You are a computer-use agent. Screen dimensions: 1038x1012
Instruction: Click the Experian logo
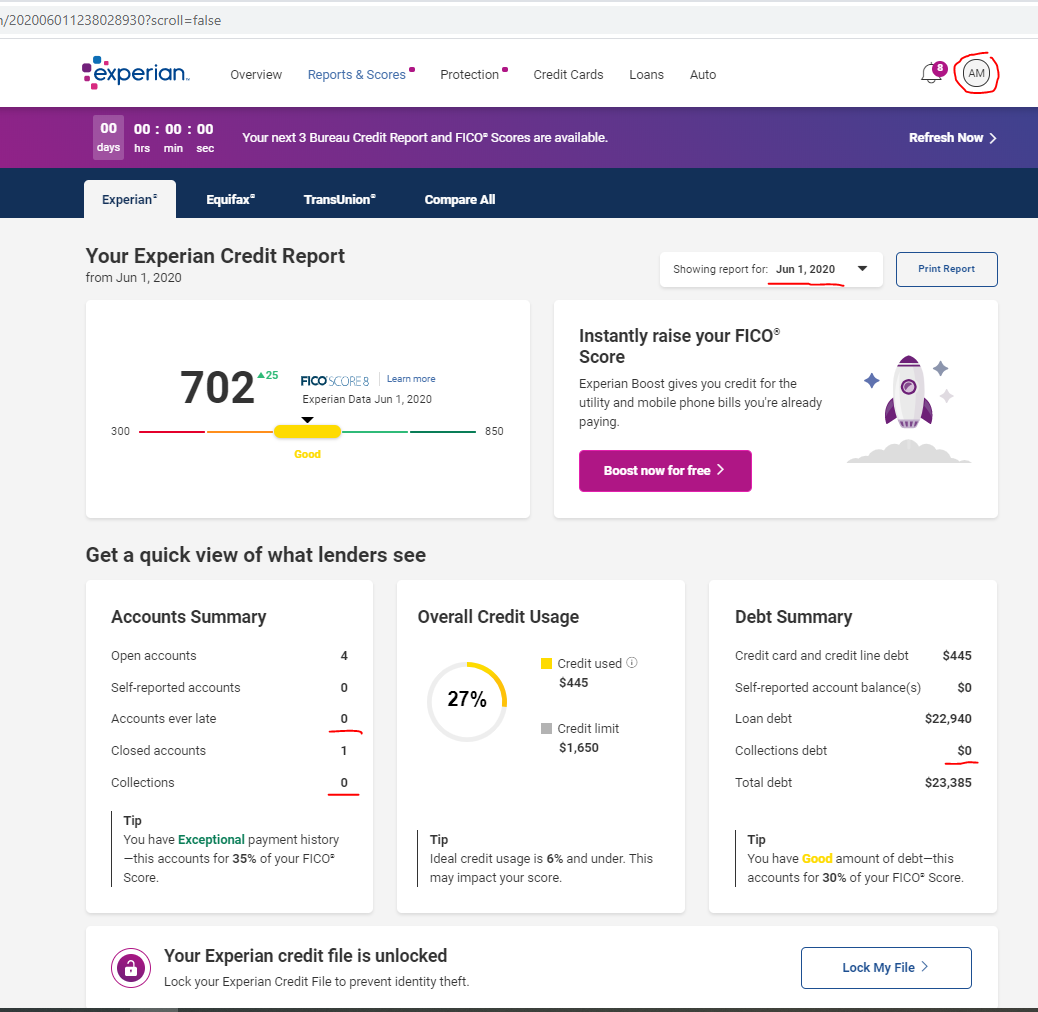tap(135, 73)
